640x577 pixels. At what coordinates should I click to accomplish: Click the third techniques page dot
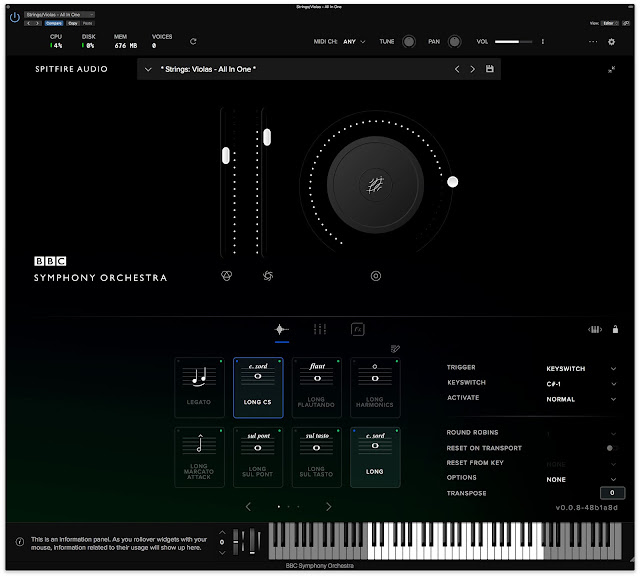click(298, 506)
